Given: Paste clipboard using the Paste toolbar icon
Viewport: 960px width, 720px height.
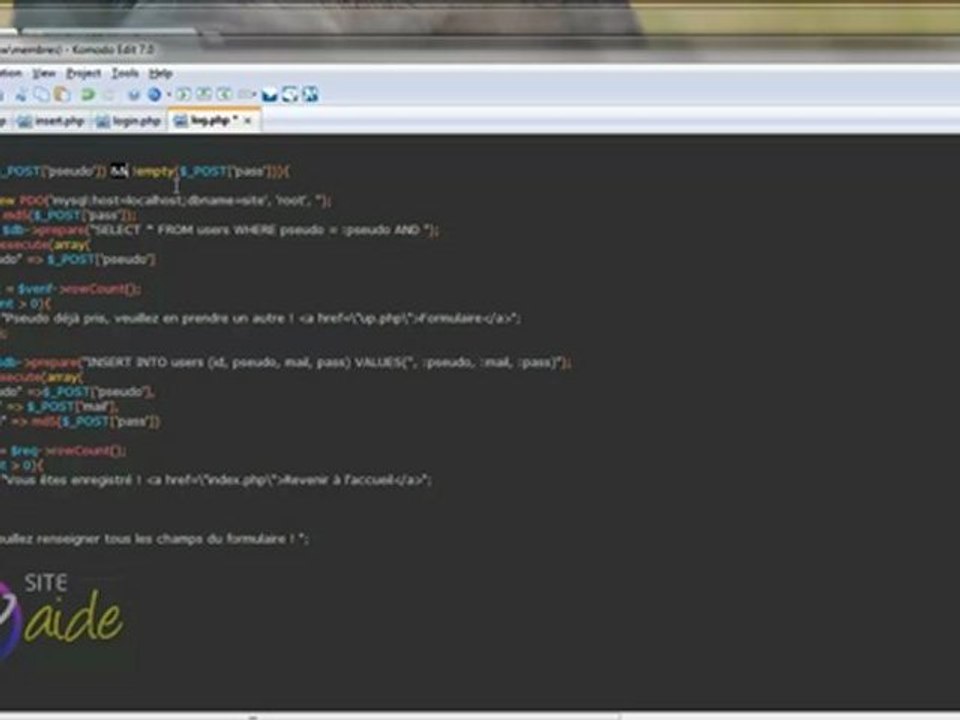Looking at the screenshot, I should pyautogui.click(x=62, y=94).
